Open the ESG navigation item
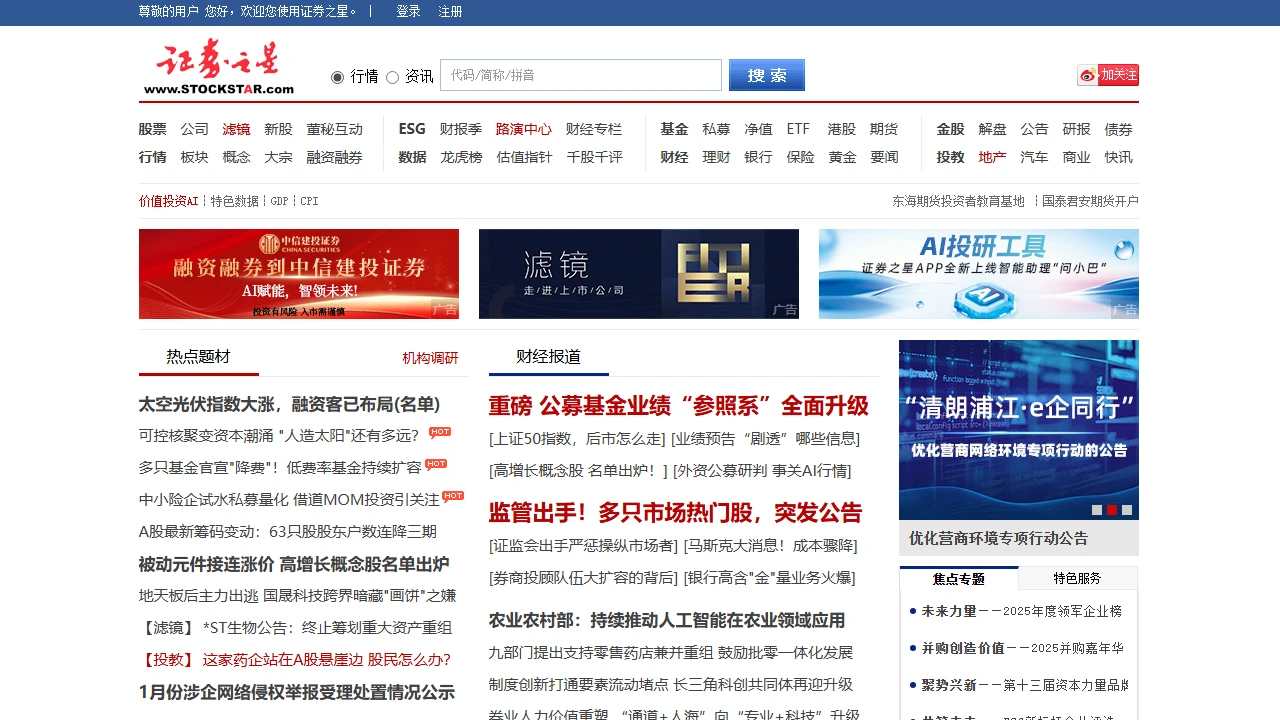1280x720 pixels. point(411,129)
